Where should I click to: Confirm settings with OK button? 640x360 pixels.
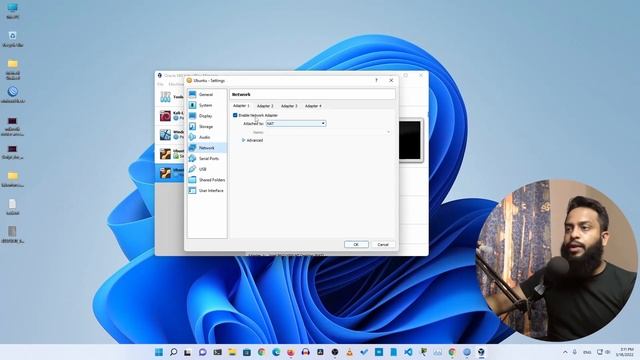click(356, 244)
